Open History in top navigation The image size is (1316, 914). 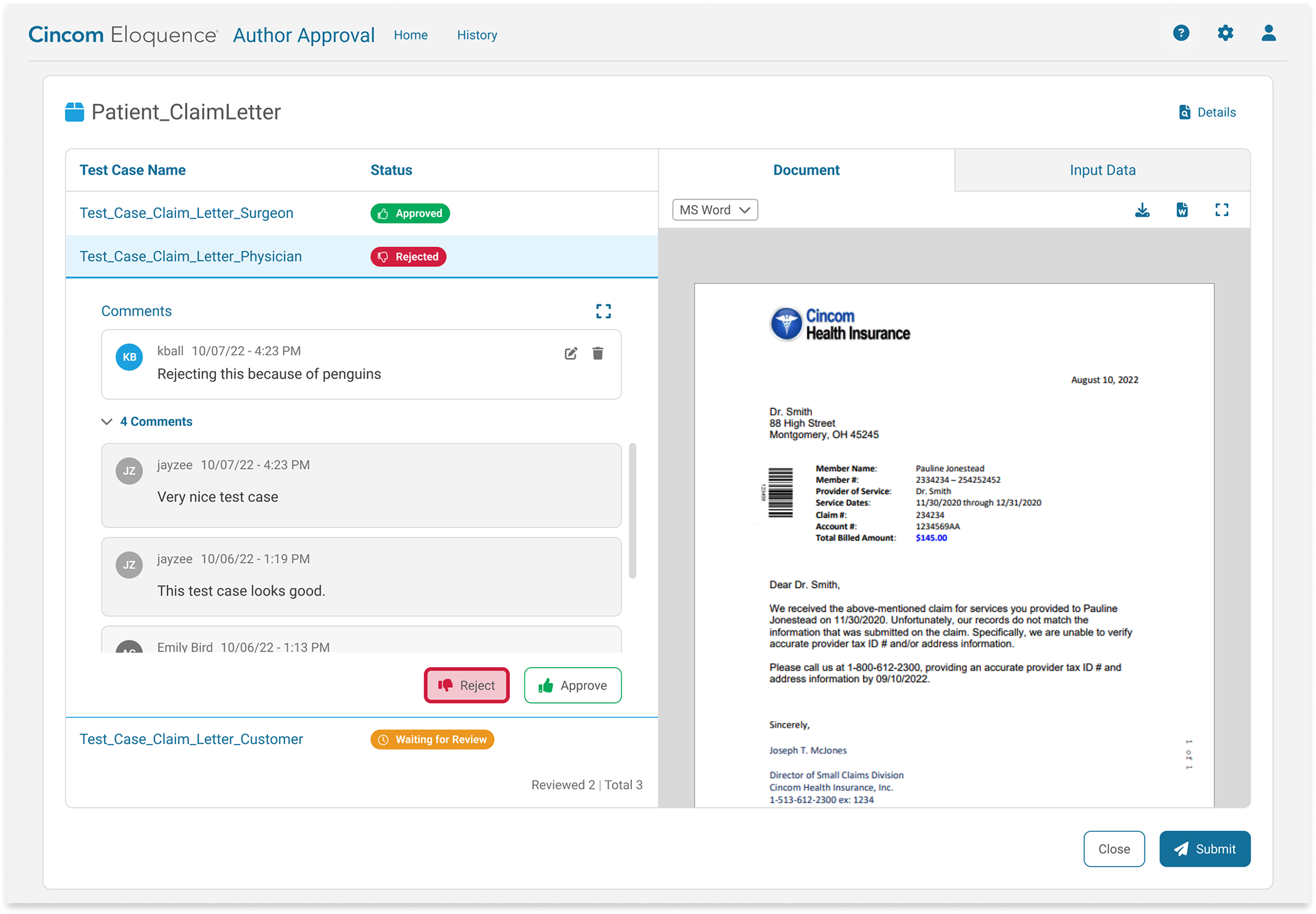point(477,35)
